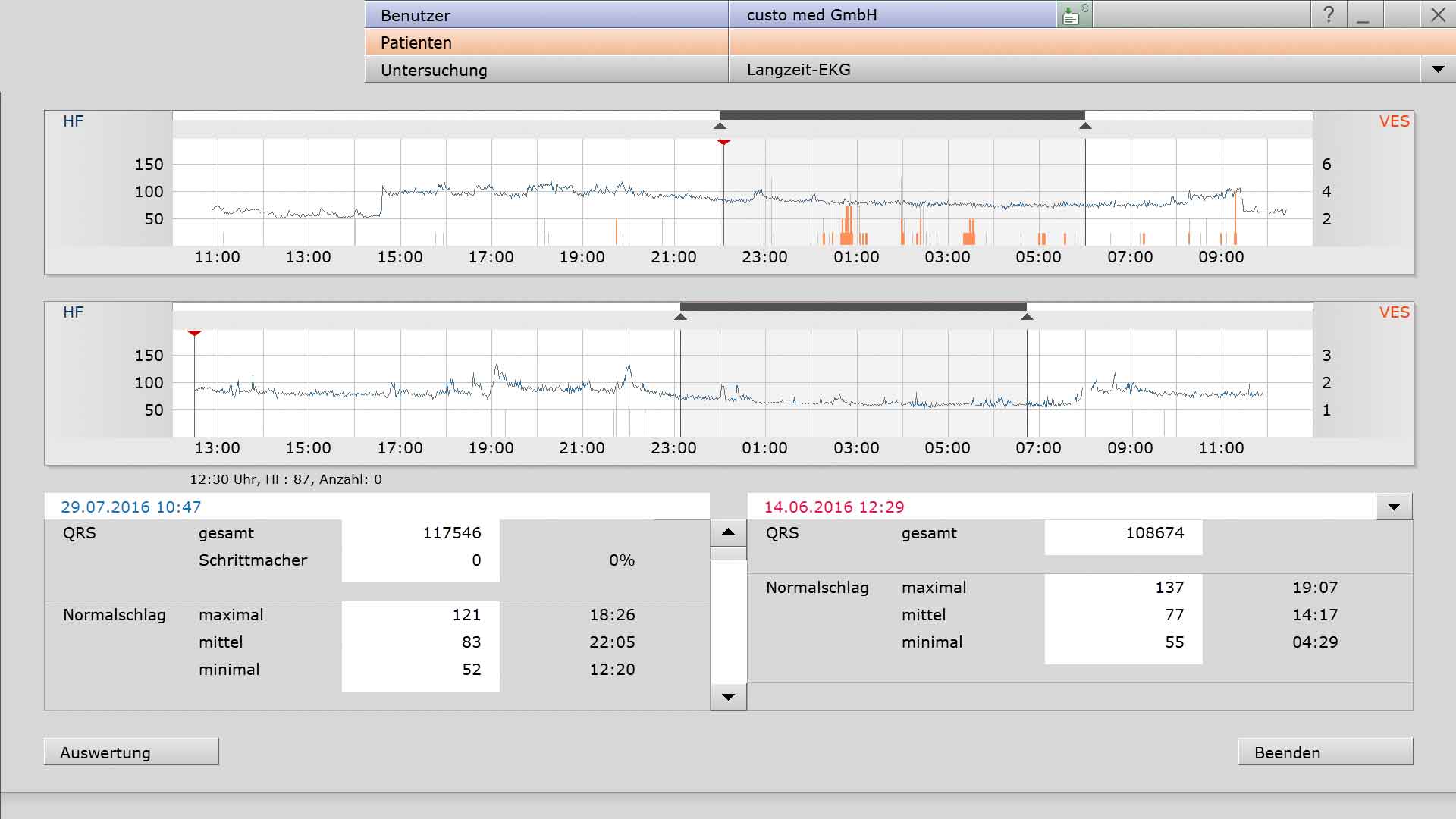
Task: Click the maximal time 19:07
Action: point(1316,588)
